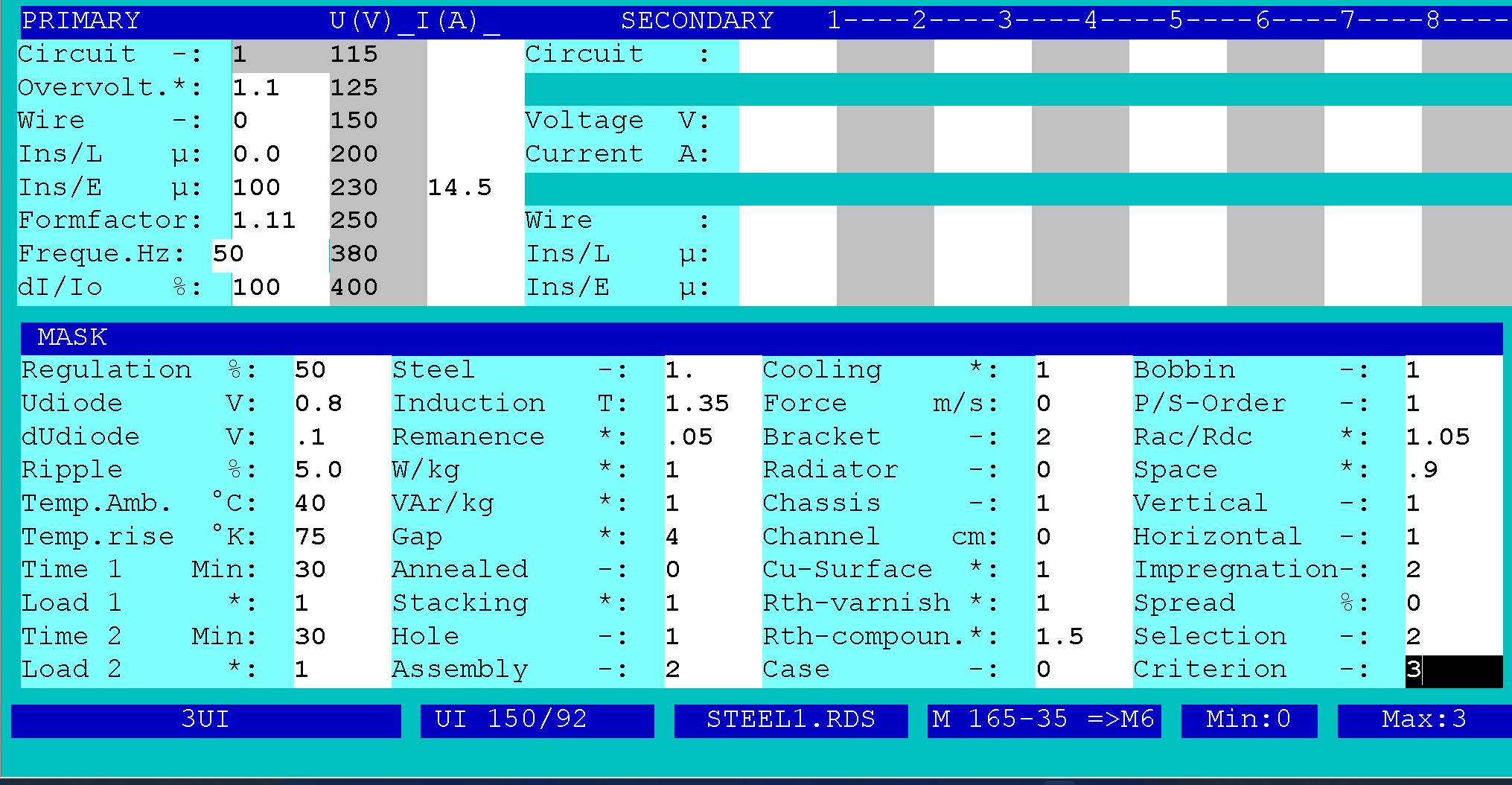1512x785 pixels.
Task: Select the Steel value field
Action: pyautogui.click(x=713, y=371)
